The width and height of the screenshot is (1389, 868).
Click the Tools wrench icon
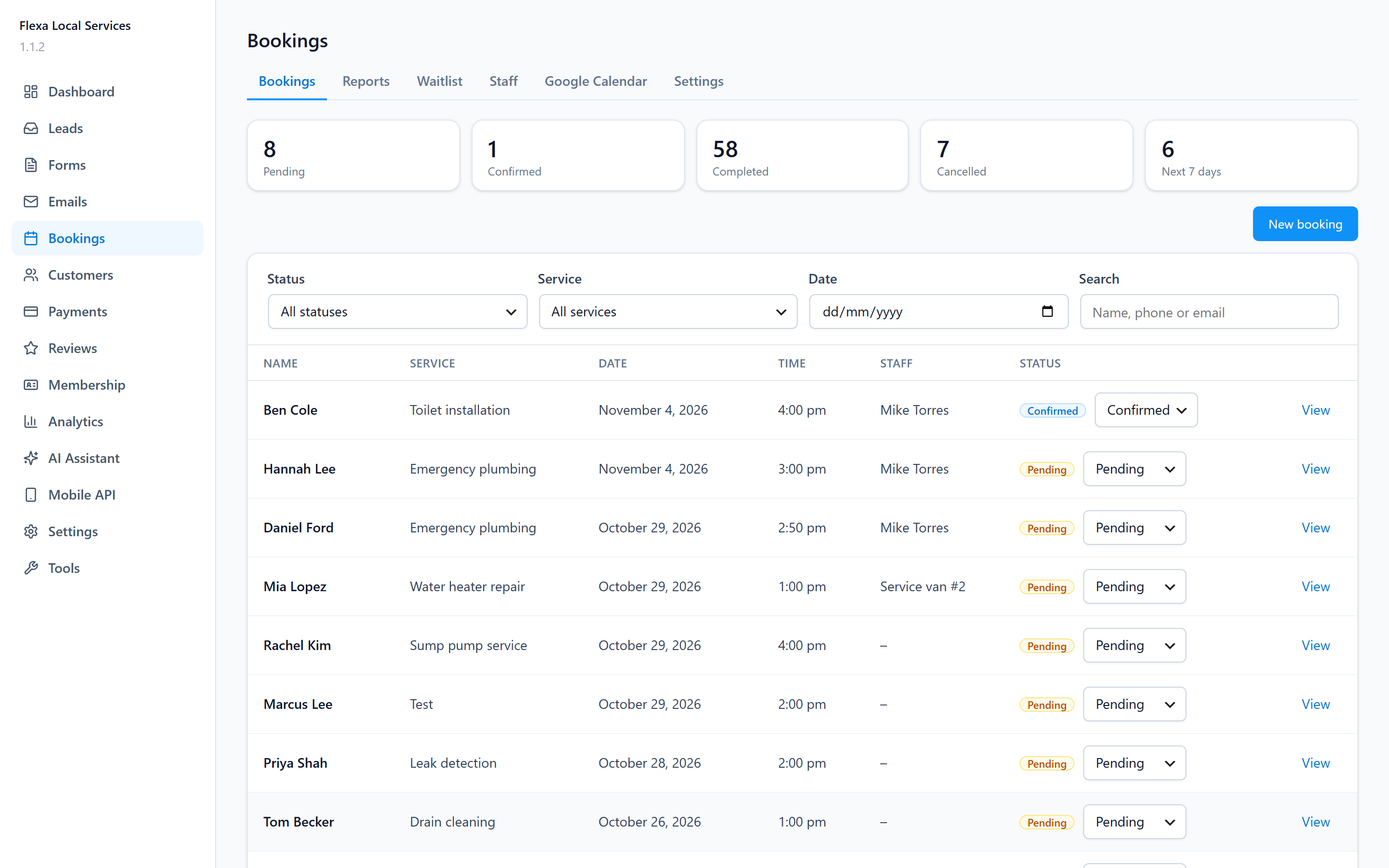[x=31, y=569]
